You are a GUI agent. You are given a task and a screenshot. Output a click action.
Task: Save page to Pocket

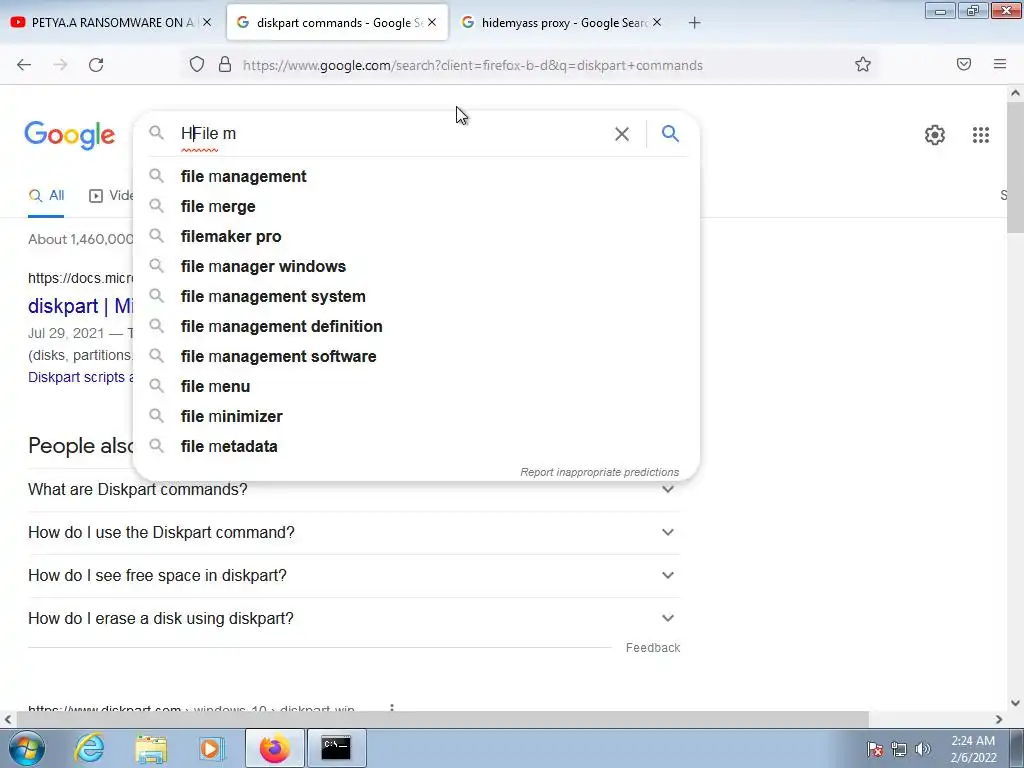[964, 65]
